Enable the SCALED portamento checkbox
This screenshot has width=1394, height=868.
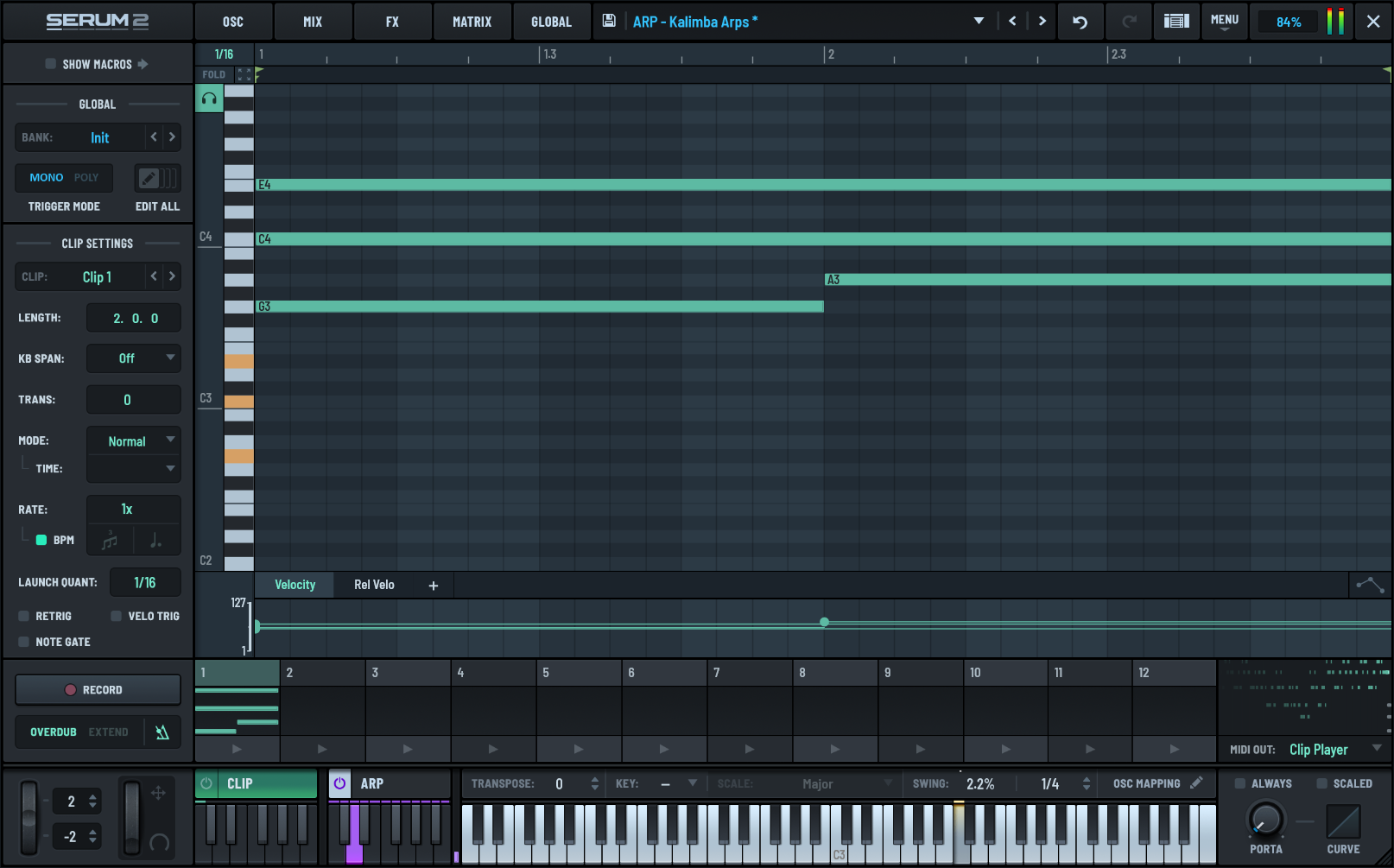(1321, 783)
